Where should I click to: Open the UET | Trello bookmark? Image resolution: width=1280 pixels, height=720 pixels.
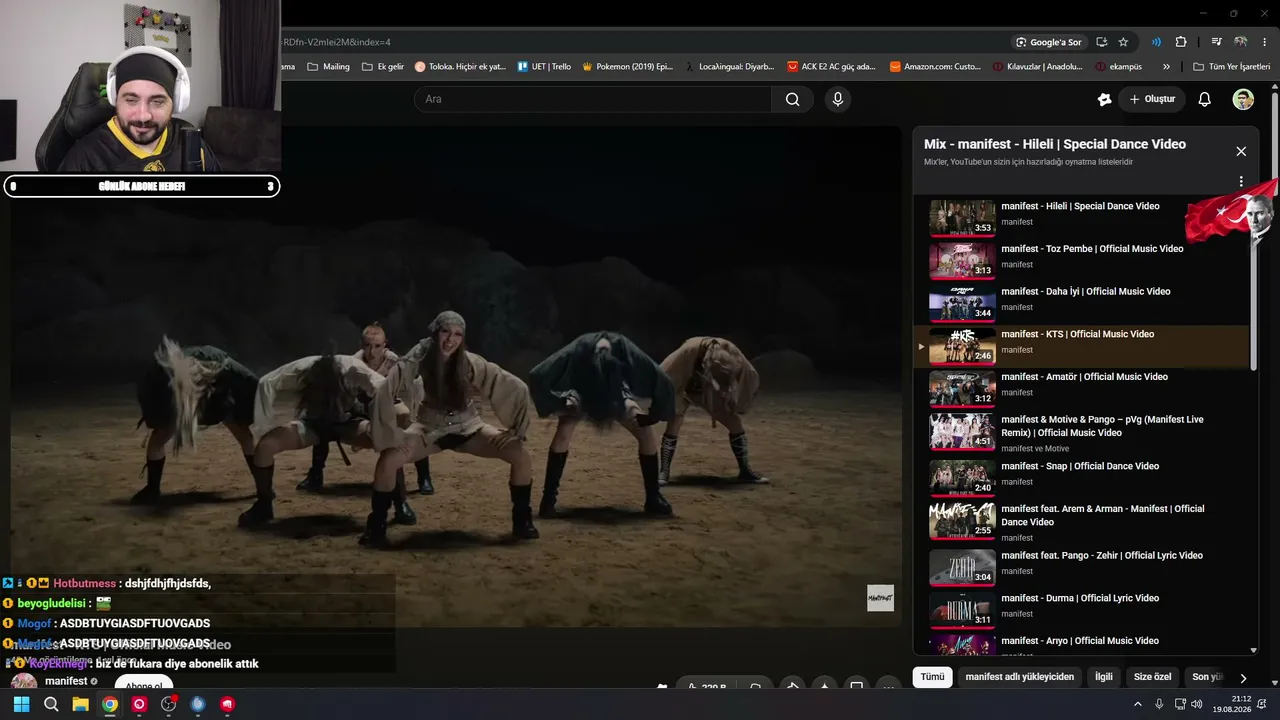click(x=544, y=67)
